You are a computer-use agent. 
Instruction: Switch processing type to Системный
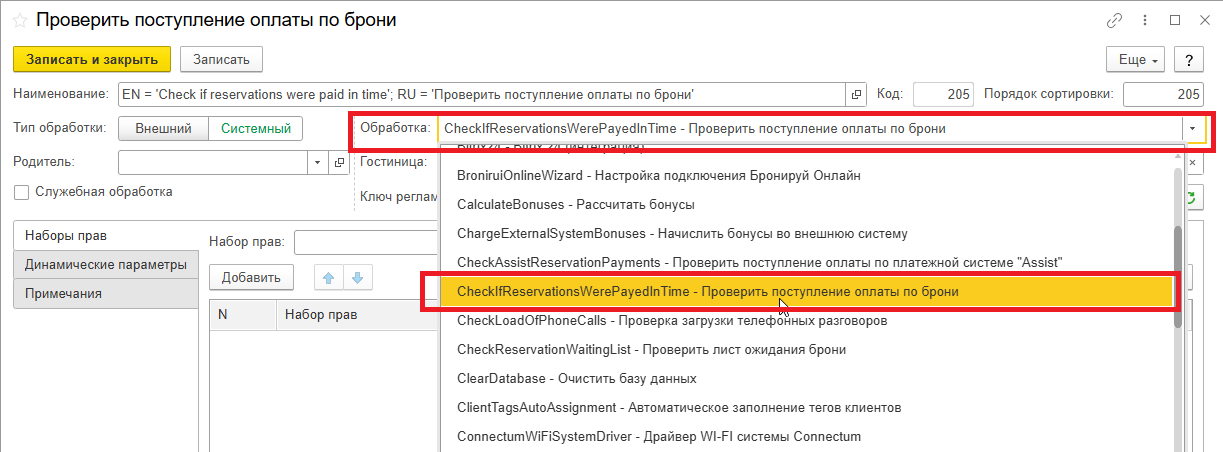pyautogui.click(x=256, y=128)
